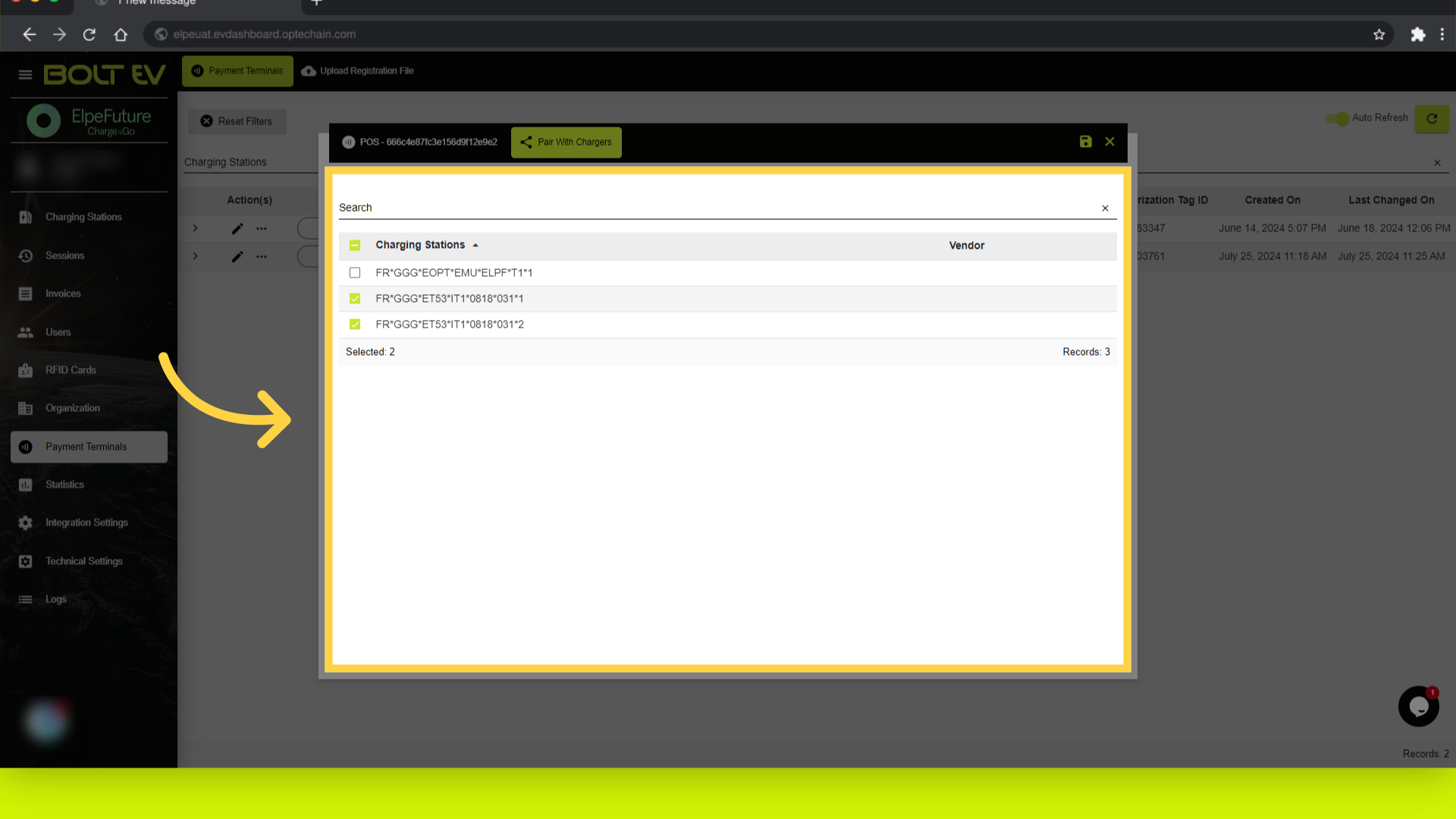Expand the first table row chevron
This screenshot has height=819, width=1456.
point(195,228)
